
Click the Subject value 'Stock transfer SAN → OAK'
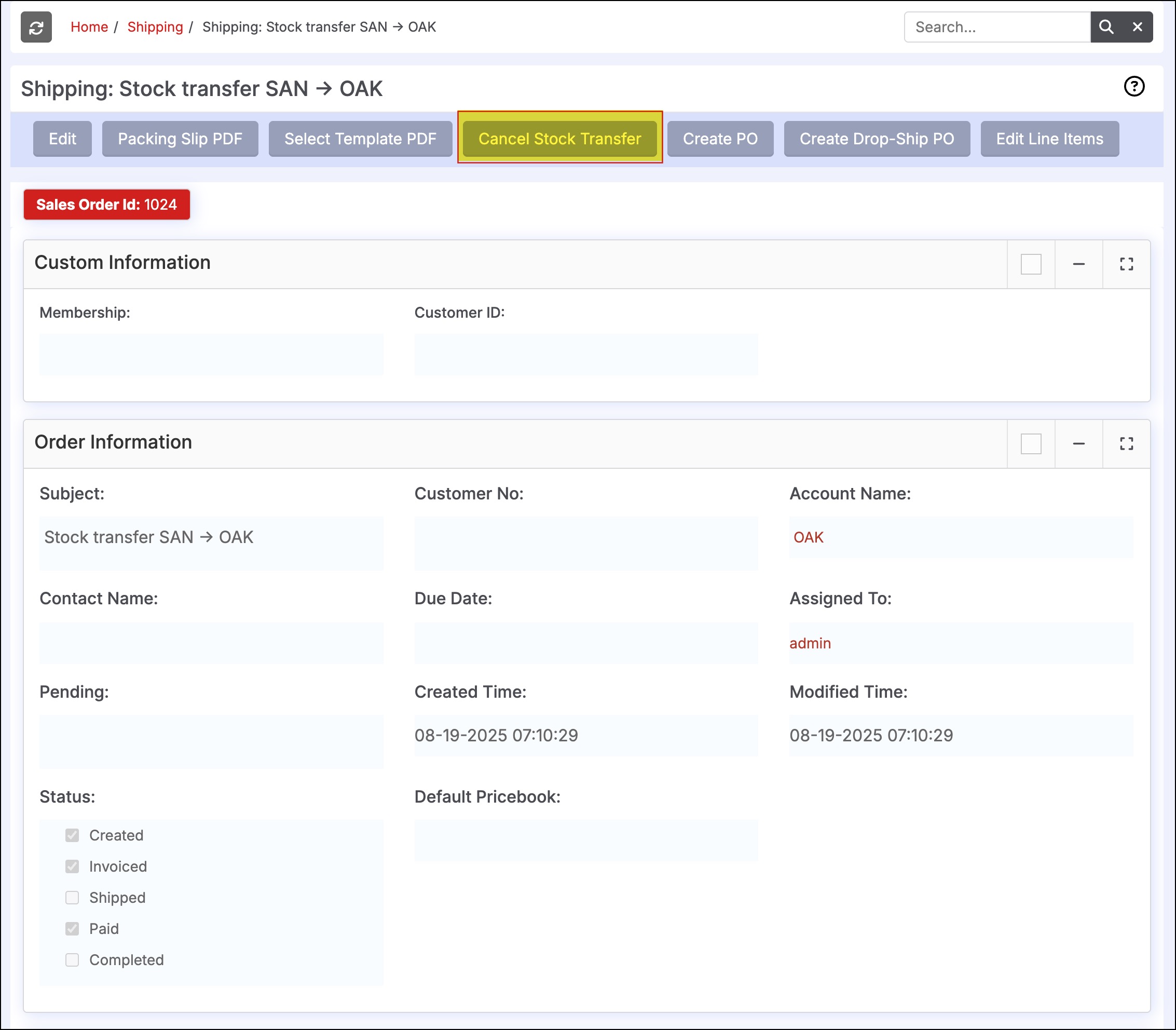pyautogui.click(x=149, y=537)
